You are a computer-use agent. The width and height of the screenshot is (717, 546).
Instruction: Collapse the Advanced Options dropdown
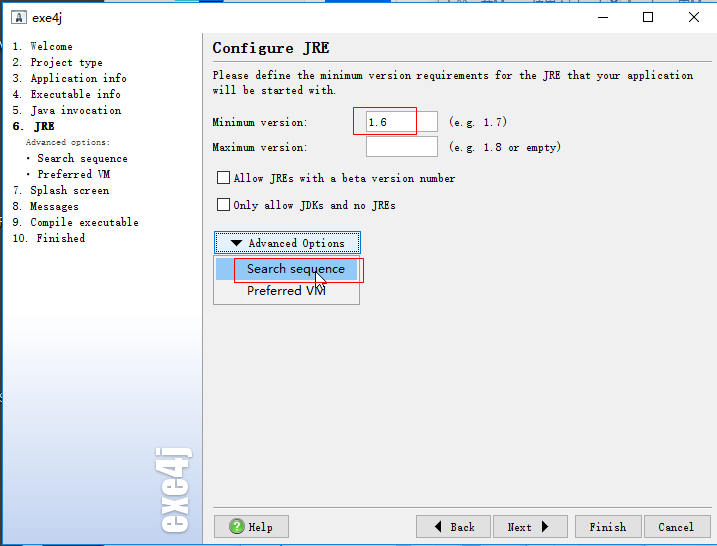[x=287, y=243]
